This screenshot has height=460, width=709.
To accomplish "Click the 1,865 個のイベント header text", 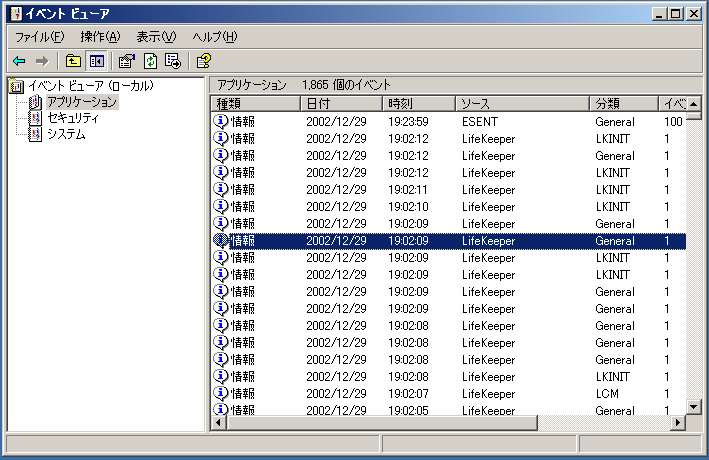I will click(x=346, y=85).
